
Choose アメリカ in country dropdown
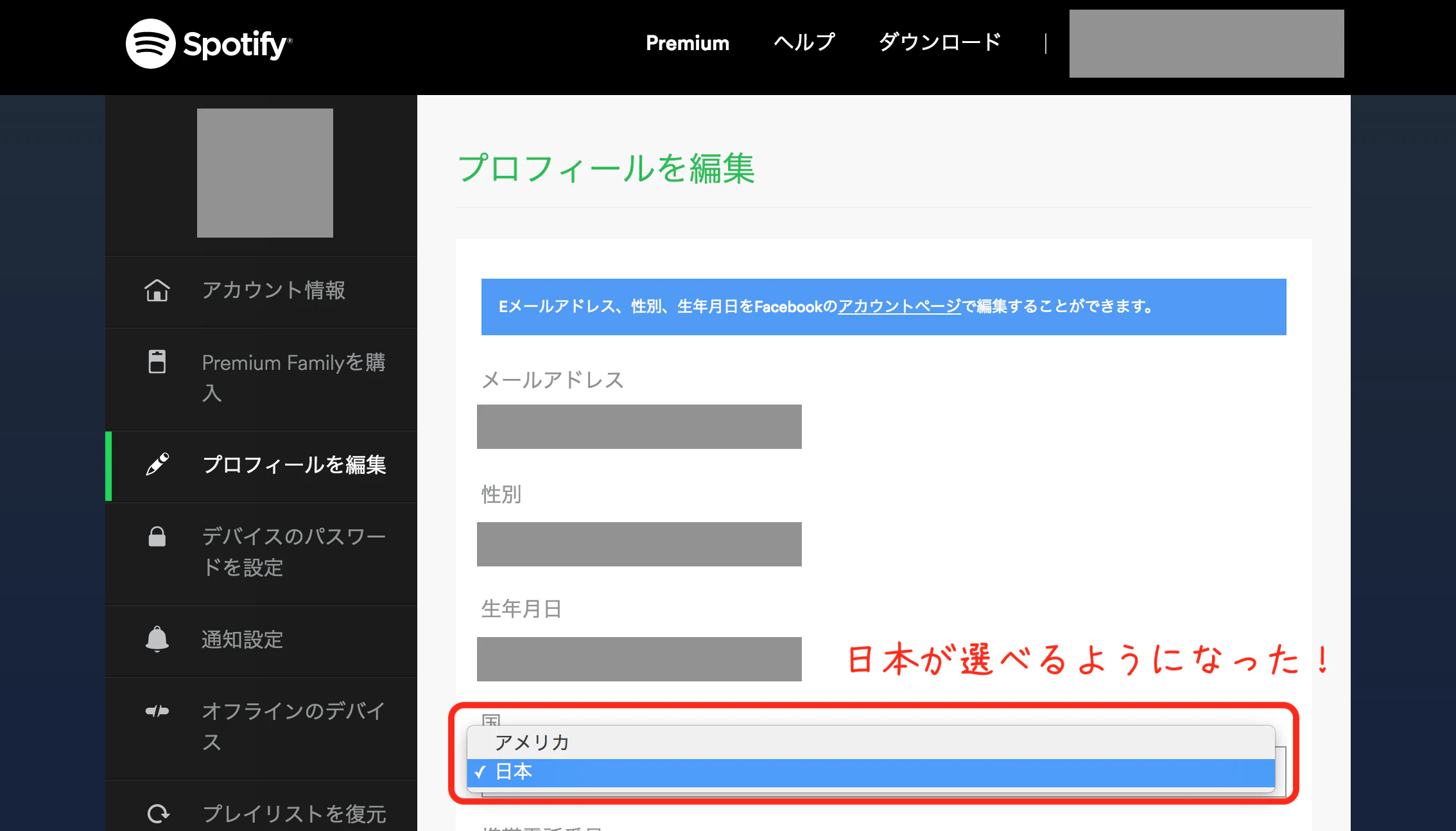point(871,742)
